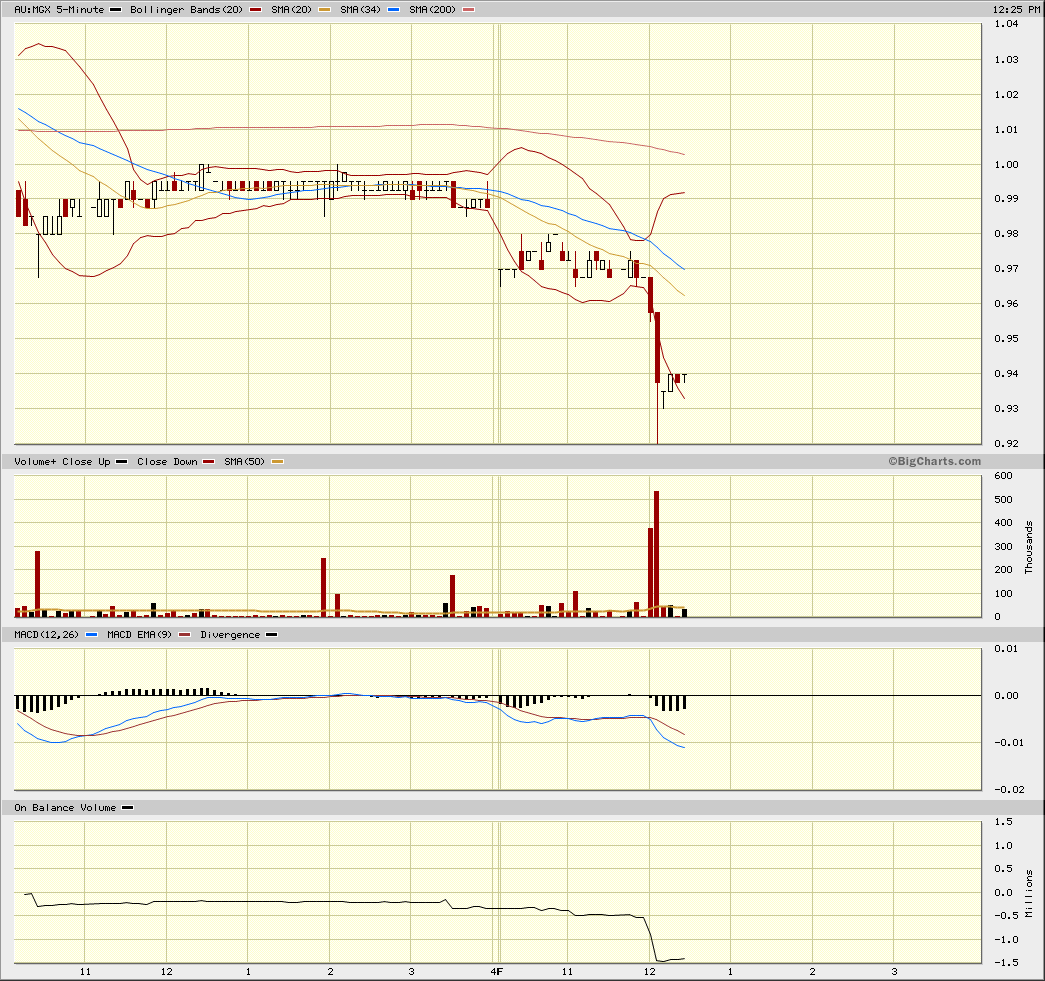This screenshot has height=981, width=1045.
Task: Click the 0.97 price axis label
Action: 1006,269
